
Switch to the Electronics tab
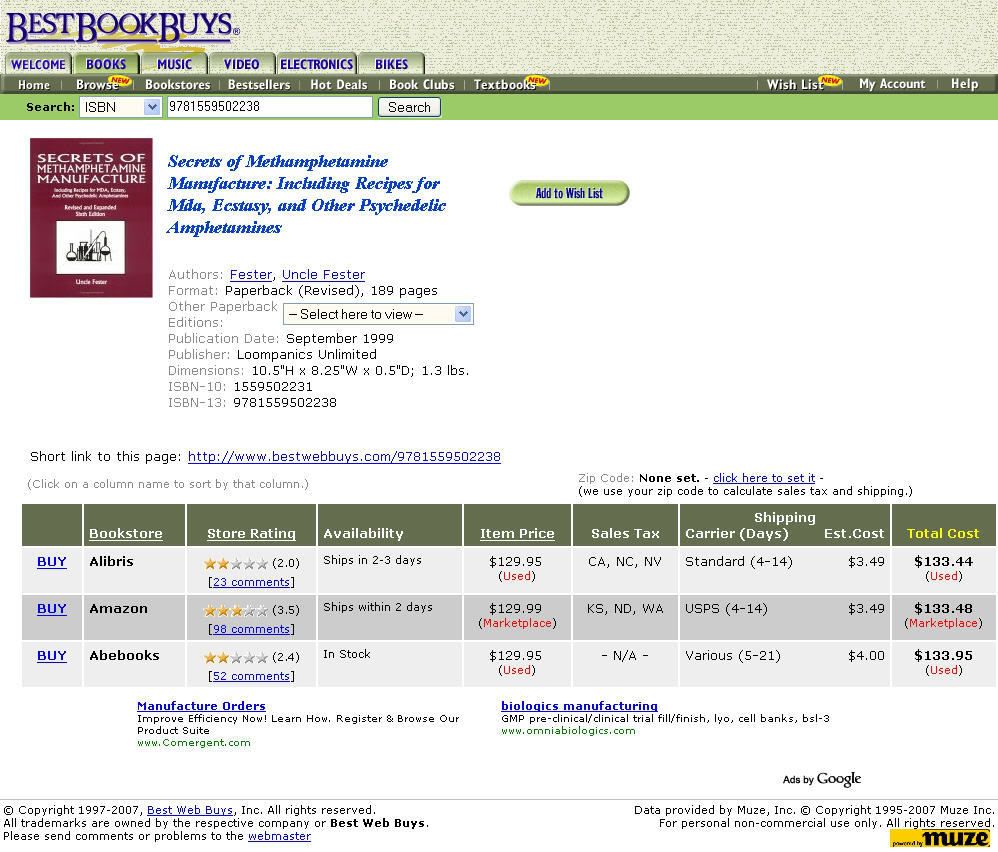click(x=316, y=64)
